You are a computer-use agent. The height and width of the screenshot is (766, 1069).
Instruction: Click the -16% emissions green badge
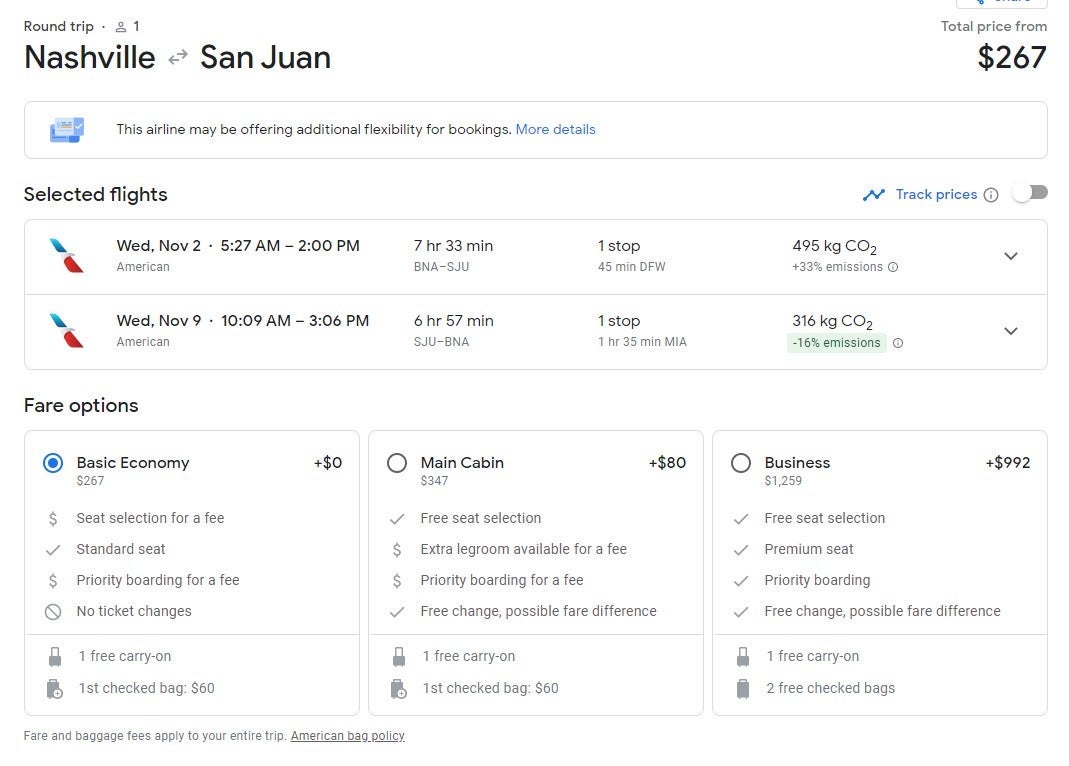[836, 343]
